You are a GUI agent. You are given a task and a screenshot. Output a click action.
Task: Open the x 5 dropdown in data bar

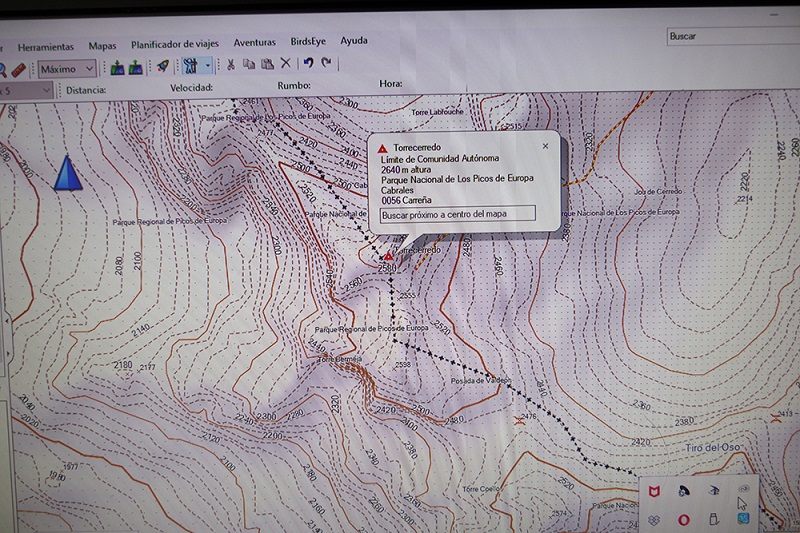(26, 91)
